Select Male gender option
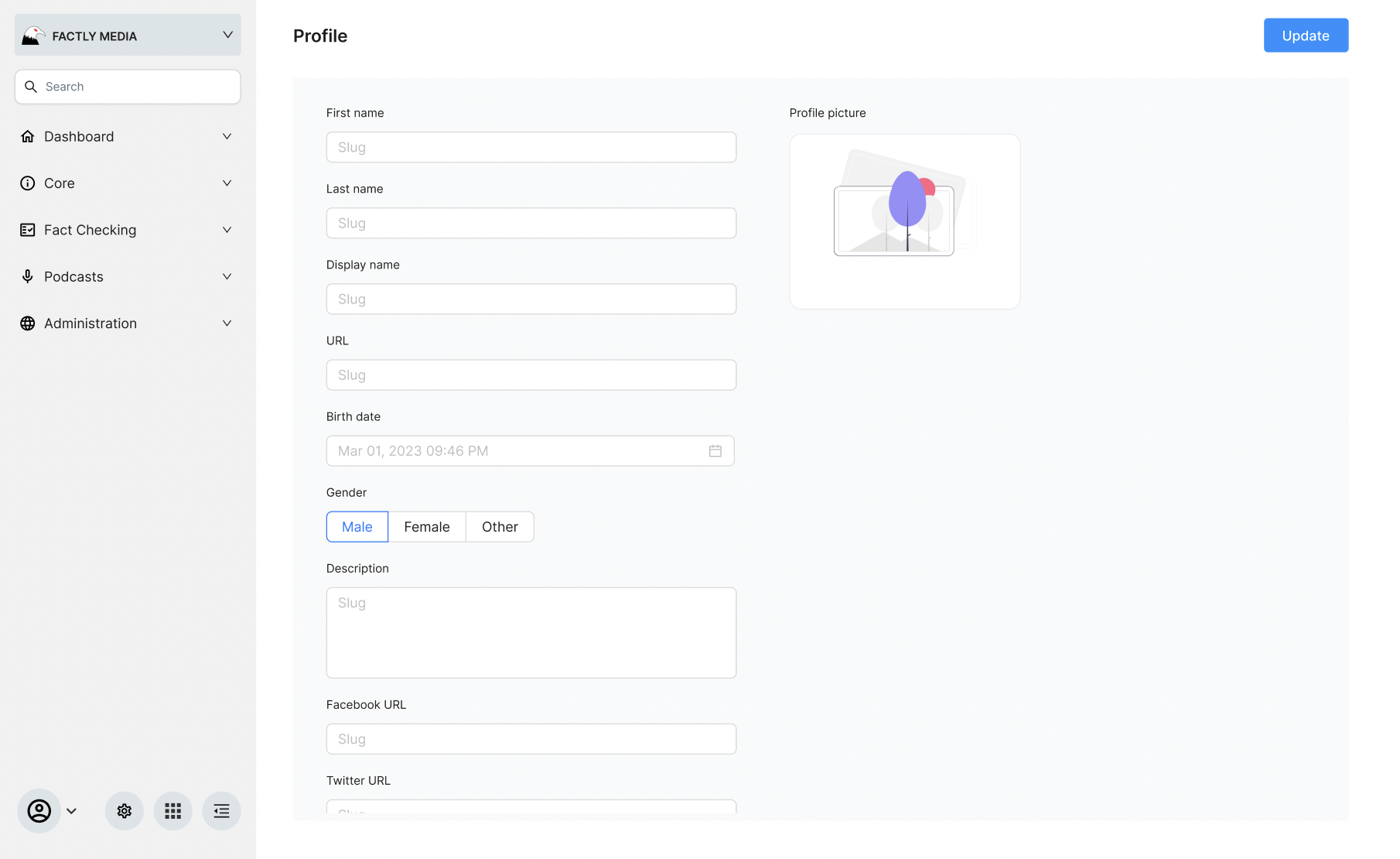The image size is (1400, 859). 357,527
